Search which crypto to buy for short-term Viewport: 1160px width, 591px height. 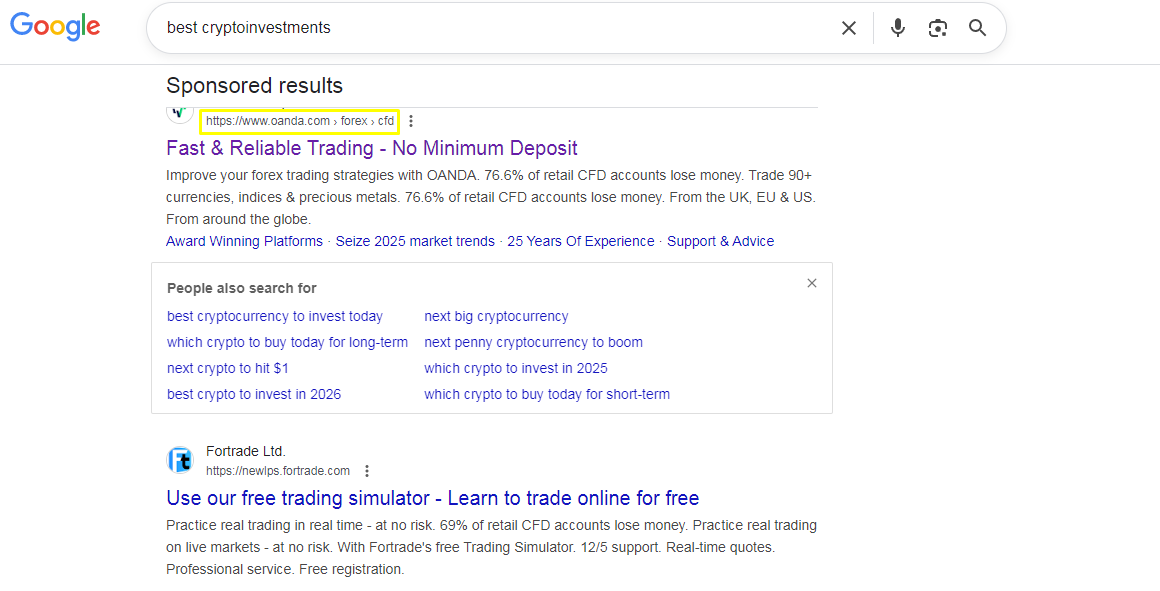[547, 394]
